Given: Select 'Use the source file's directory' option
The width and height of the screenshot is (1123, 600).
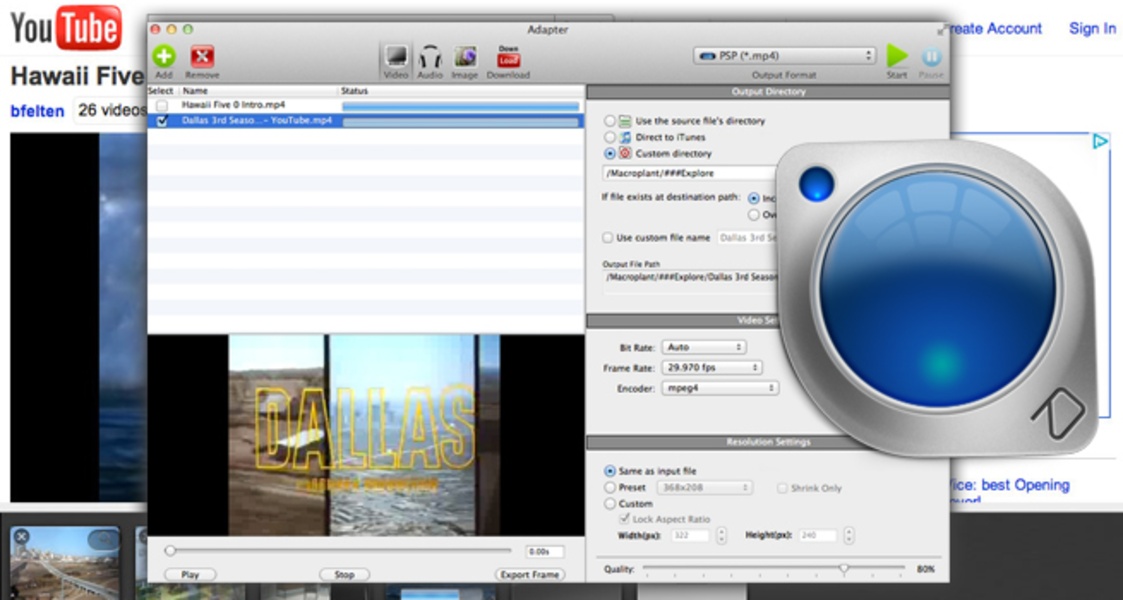Looking at the screenshot, I should point(609,121).
